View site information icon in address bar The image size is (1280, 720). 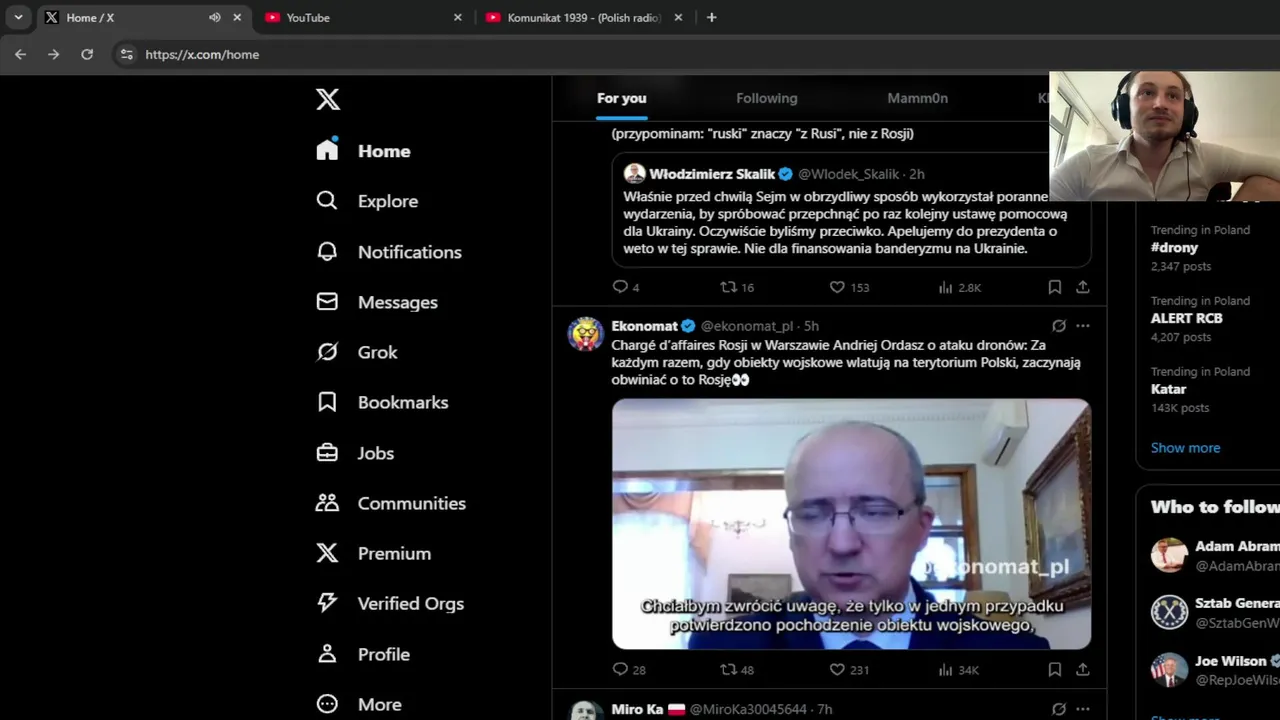(126, 54)
